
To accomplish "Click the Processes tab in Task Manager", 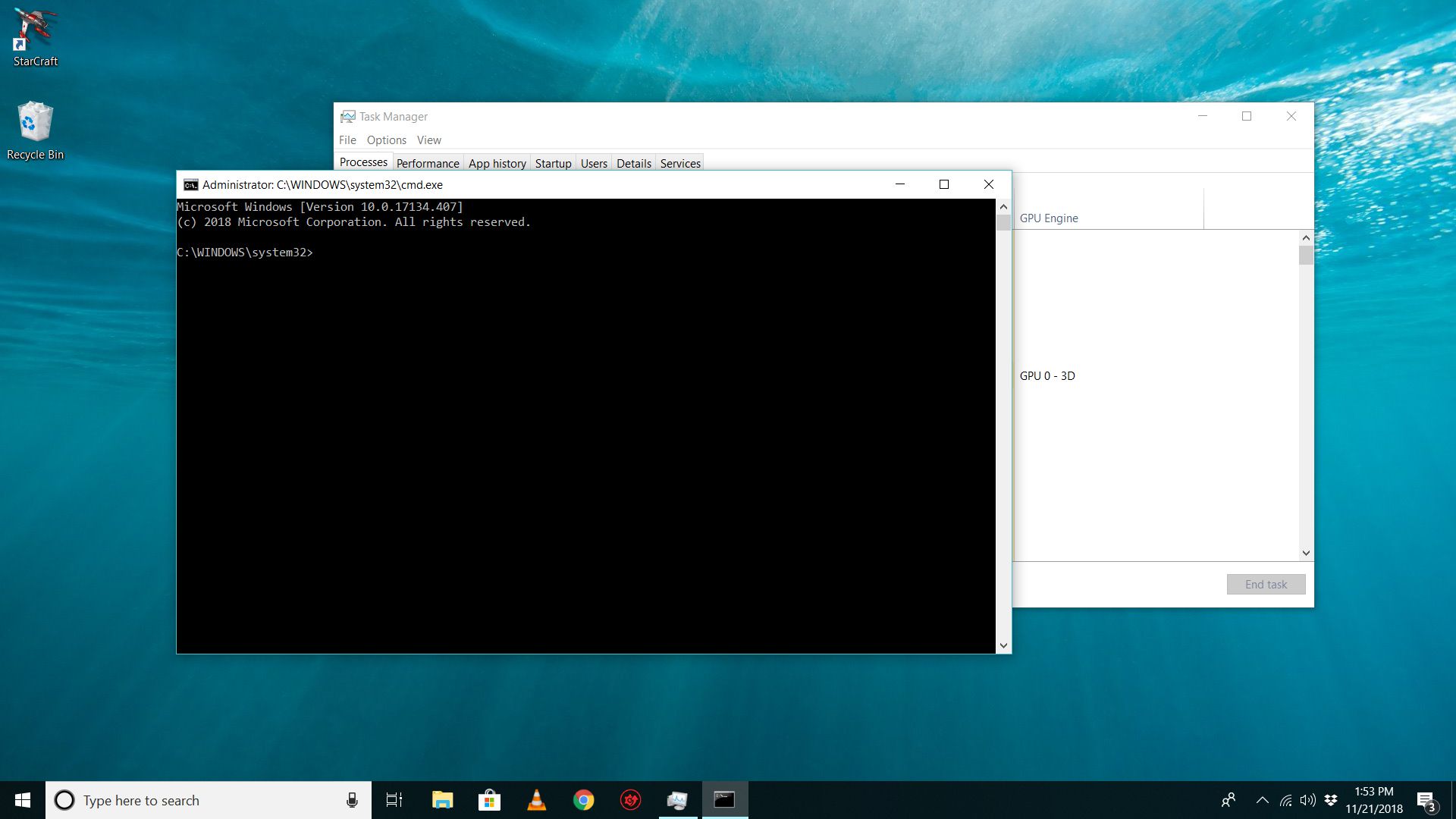I will click(362, 163).
